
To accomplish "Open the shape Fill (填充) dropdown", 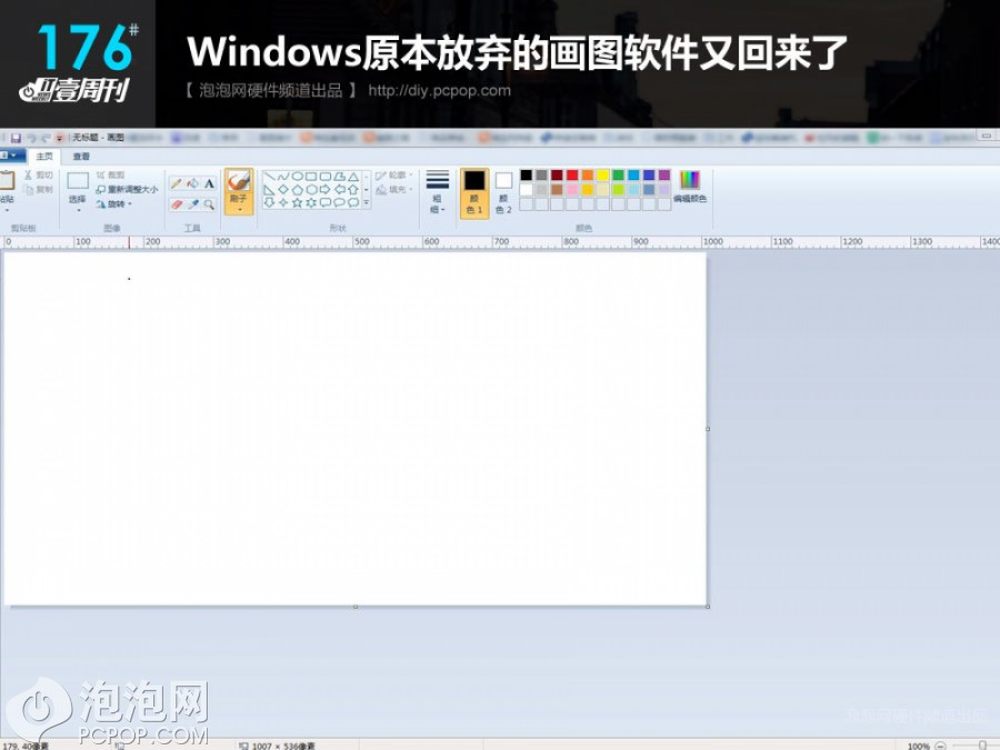I will 393,189.
